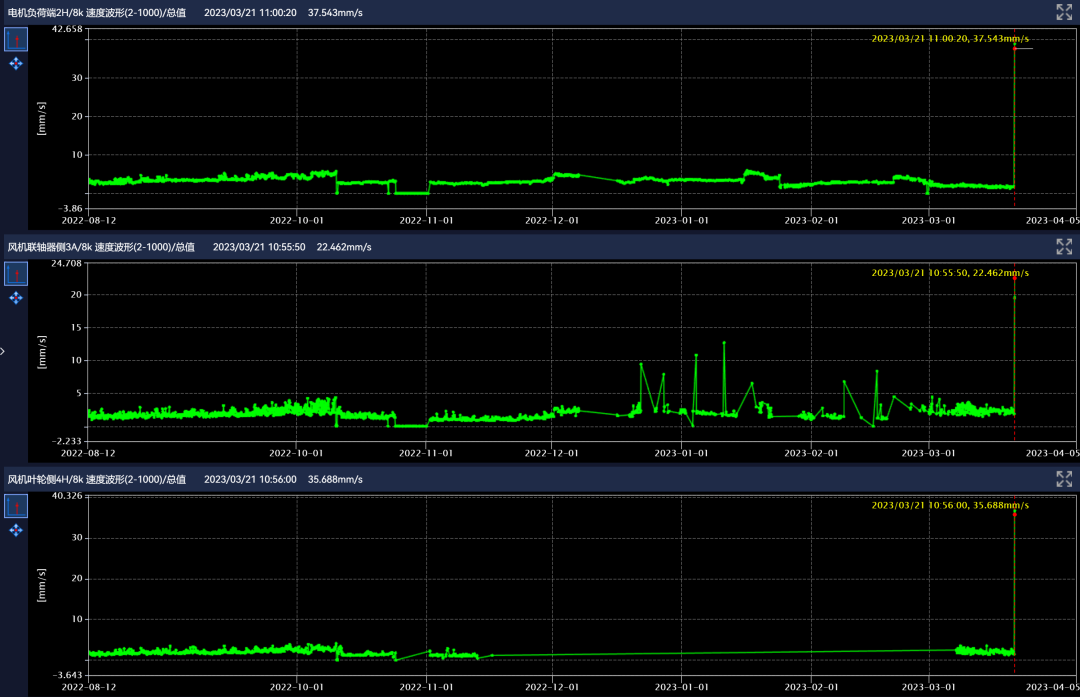Select pan/move tool in 电机负荷端2H chart
Image resolution: width=1080 pixels, height=697 pixels.
[x=16, y=64]
